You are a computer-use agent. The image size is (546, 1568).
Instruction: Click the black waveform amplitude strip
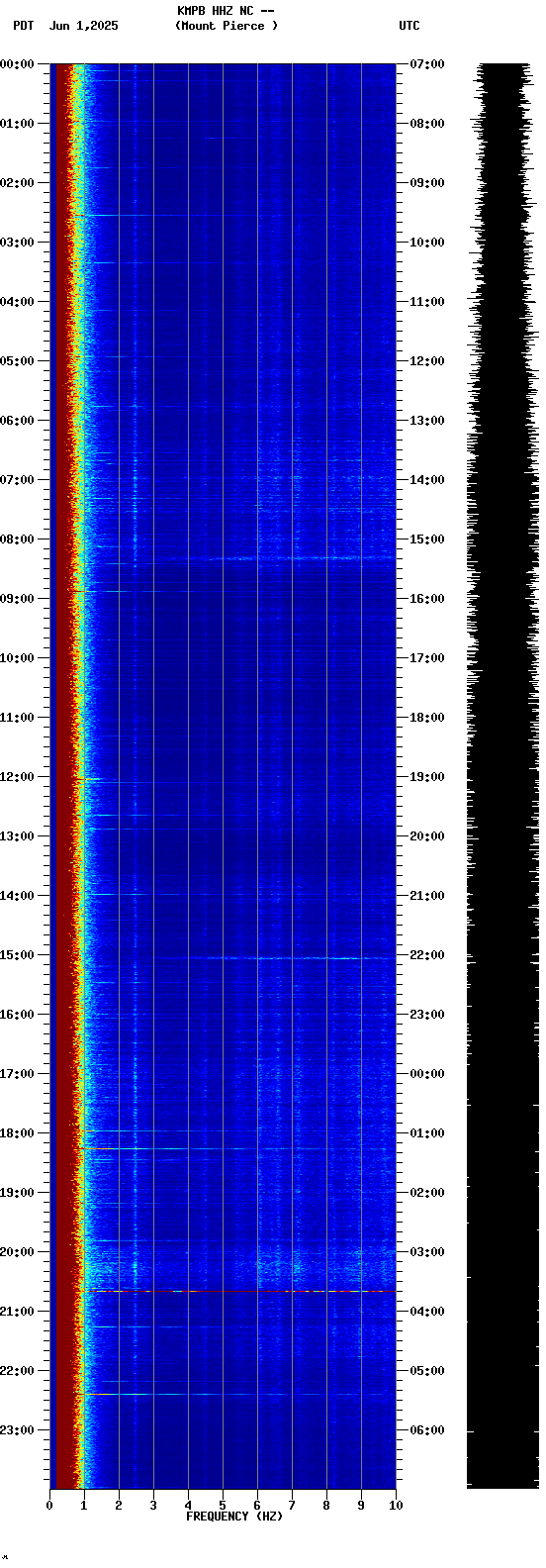click(502, 775)
